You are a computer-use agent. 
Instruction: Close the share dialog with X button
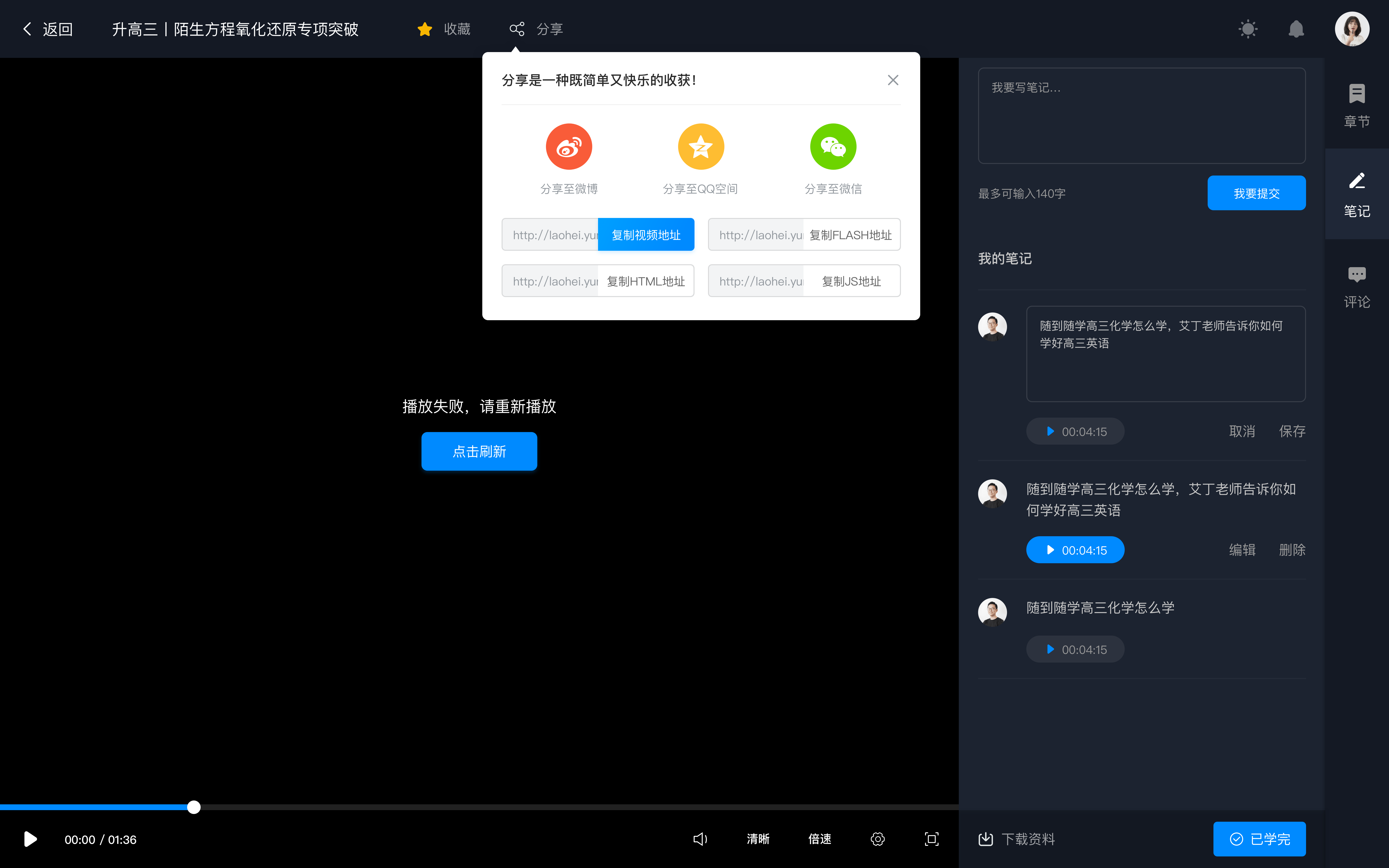893,80
